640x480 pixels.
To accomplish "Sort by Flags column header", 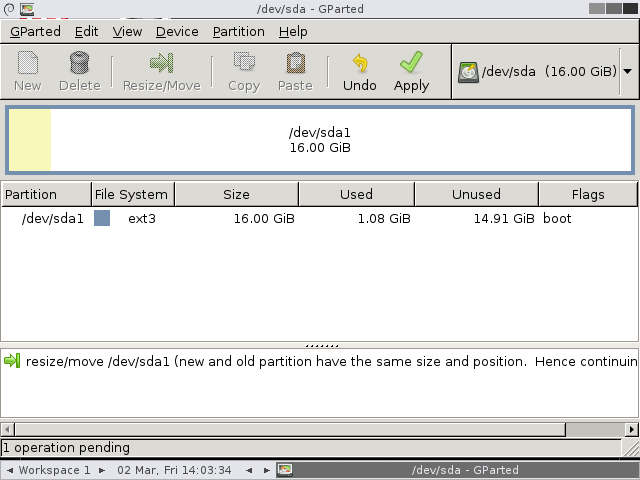I will (588, 194).
